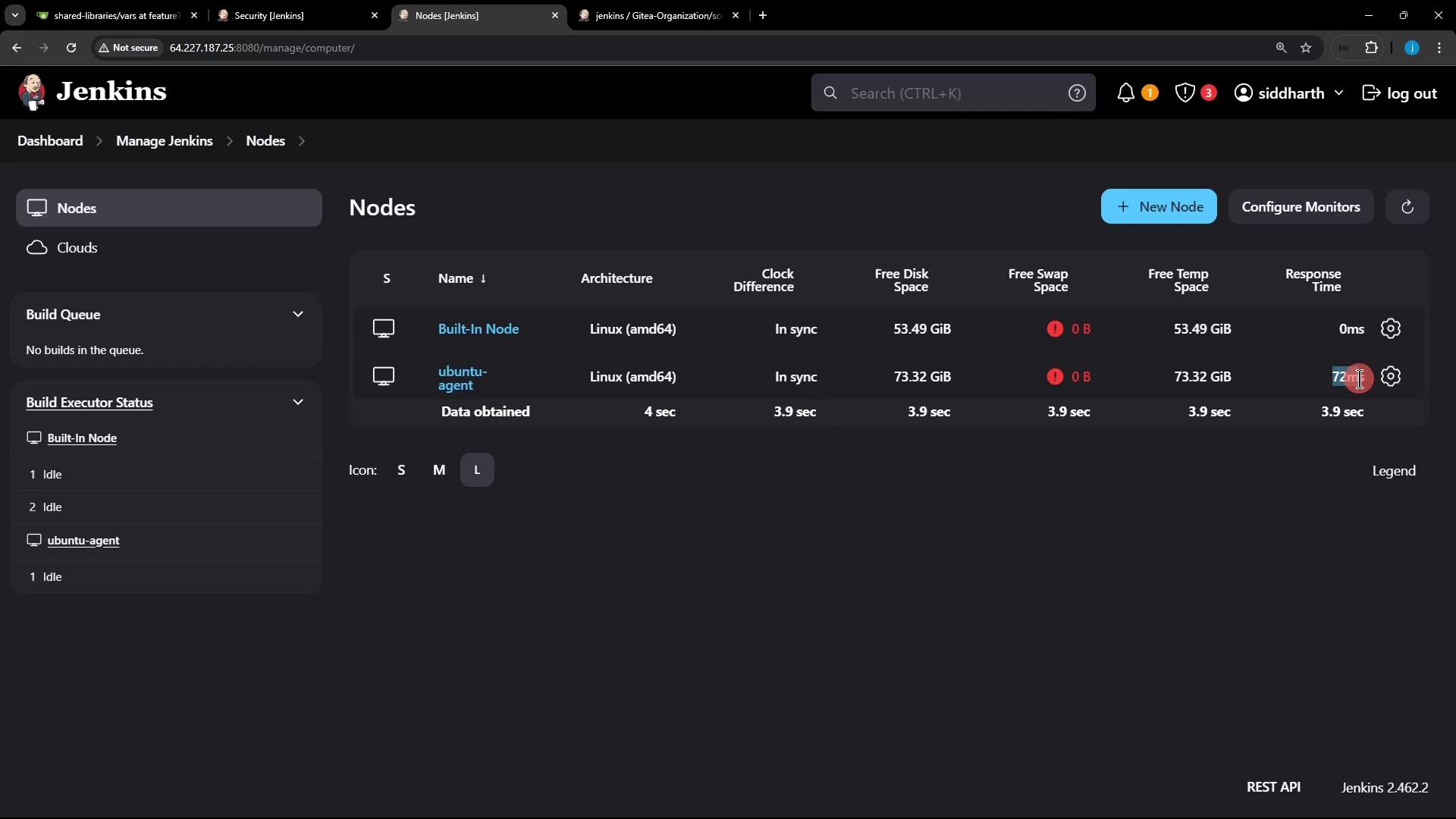
Task: Expand the Manage Jenkins breadcrumb chevron
Action: coord(229,141)
